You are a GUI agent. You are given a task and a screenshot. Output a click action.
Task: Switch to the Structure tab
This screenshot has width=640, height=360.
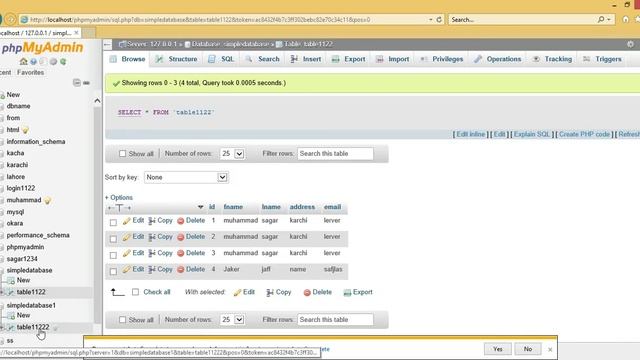click(x=176, y=59)
